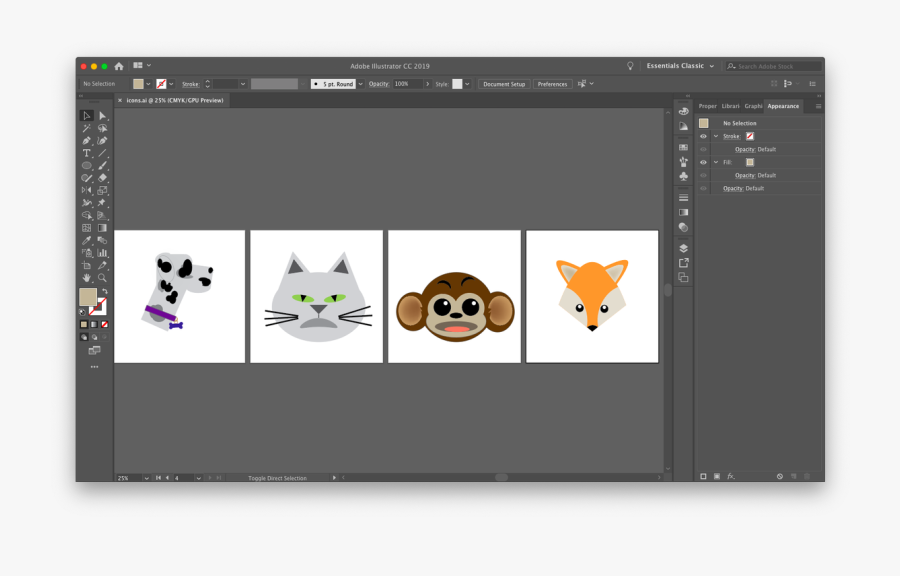The height and width of the screenshot is (576, 900).
Task: Activate the Zoom tool
Action: point(102,277)
